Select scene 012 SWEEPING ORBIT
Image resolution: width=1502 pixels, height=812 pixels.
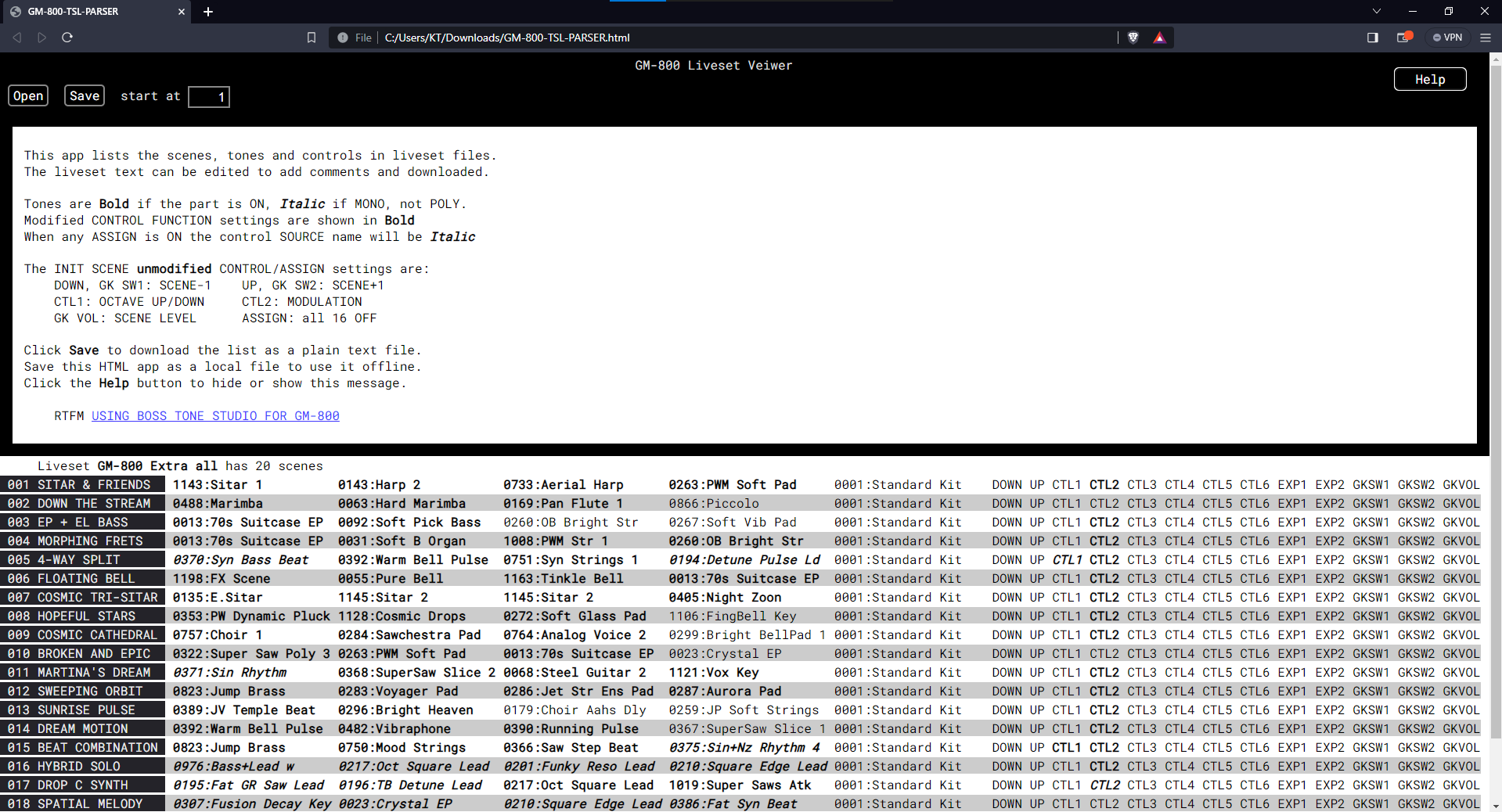82,692
